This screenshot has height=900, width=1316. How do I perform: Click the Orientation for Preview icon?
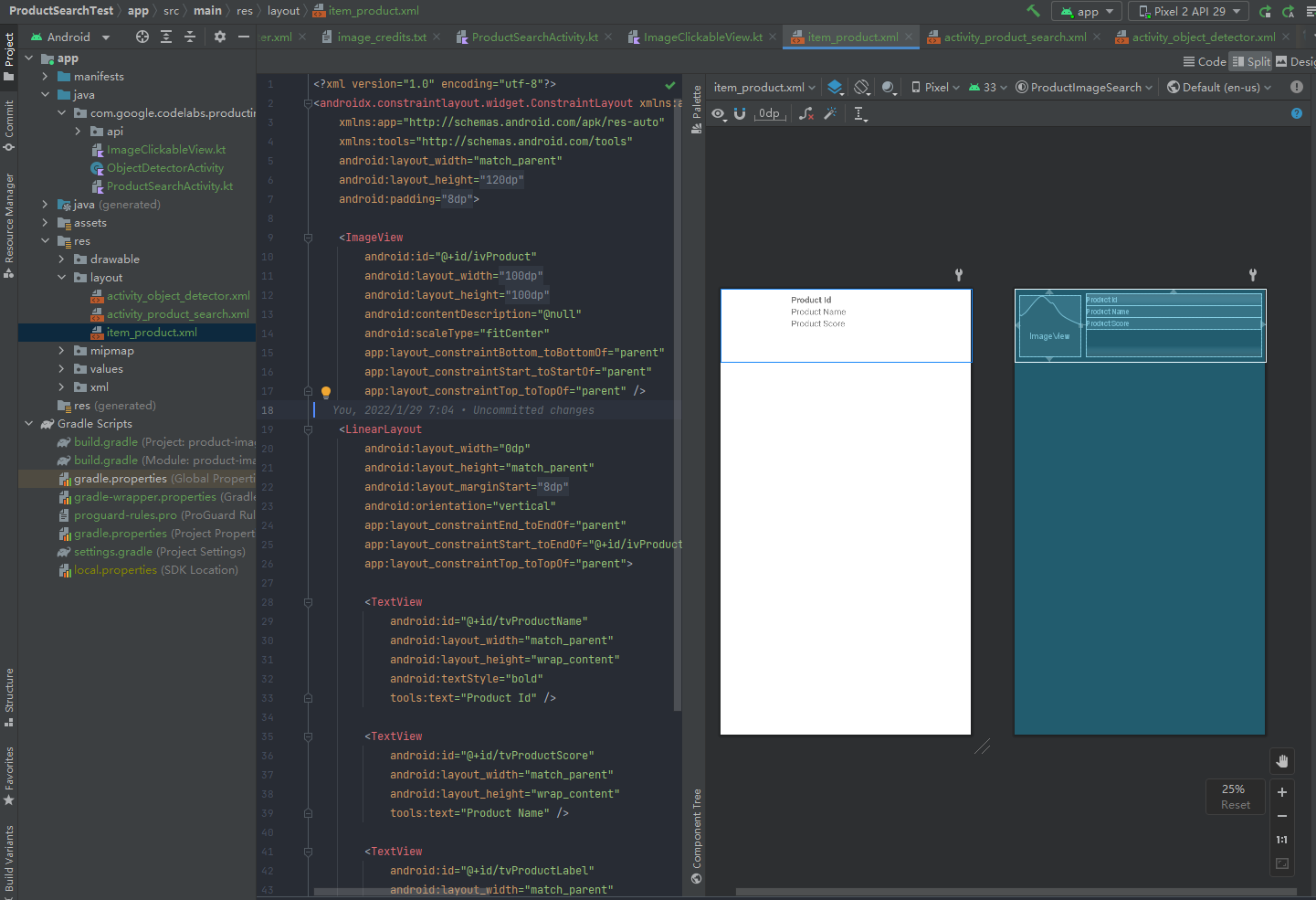pyautogui.click(x=861, y=87)
